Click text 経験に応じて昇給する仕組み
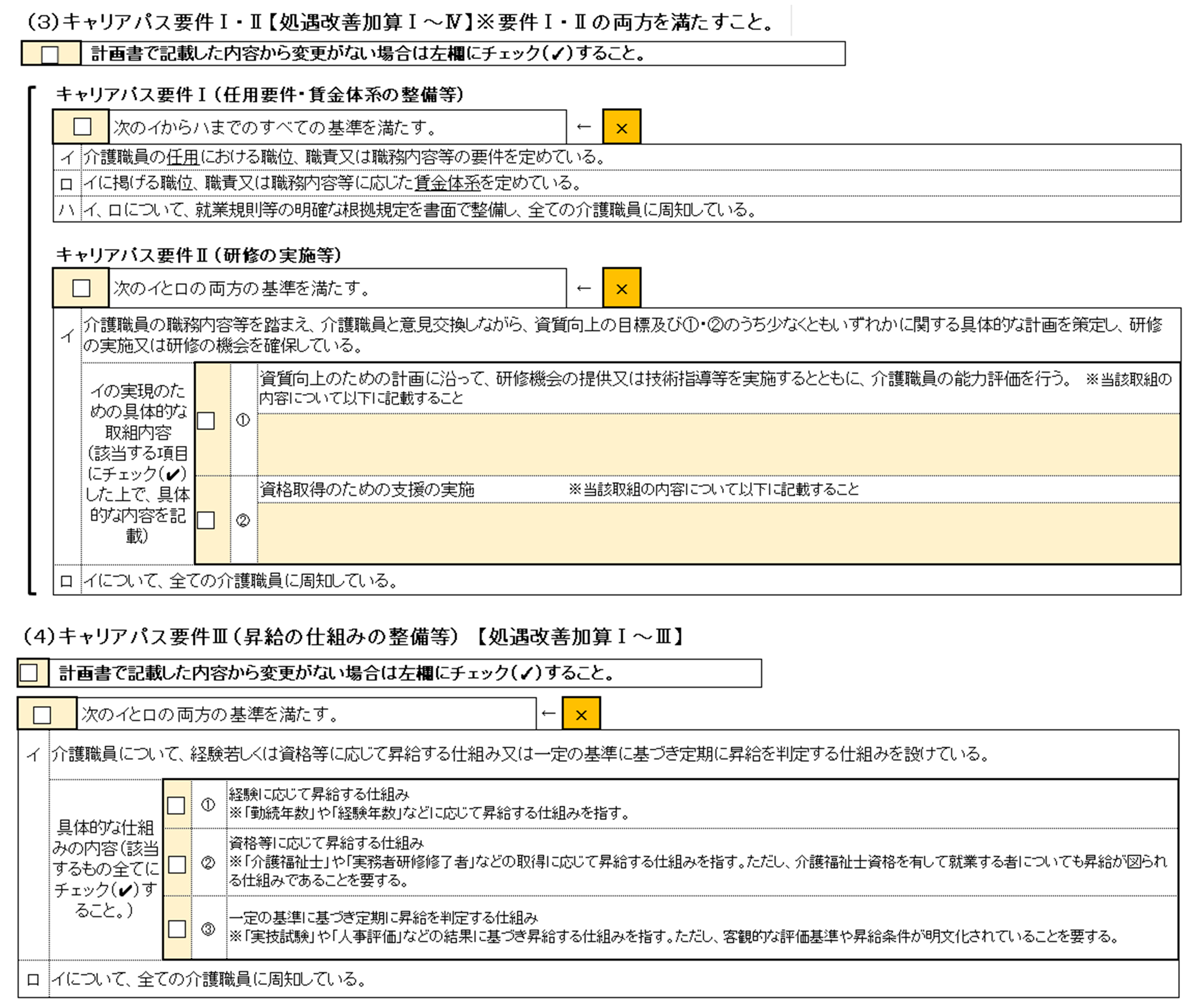Image resolution: width=1192 pixels, height=1008 pixels. (x=319, y=794)
